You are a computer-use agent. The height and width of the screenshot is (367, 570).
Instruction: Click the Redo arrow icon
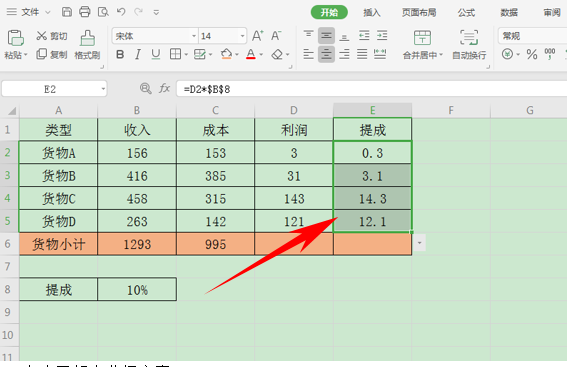[x=138, y=12]
